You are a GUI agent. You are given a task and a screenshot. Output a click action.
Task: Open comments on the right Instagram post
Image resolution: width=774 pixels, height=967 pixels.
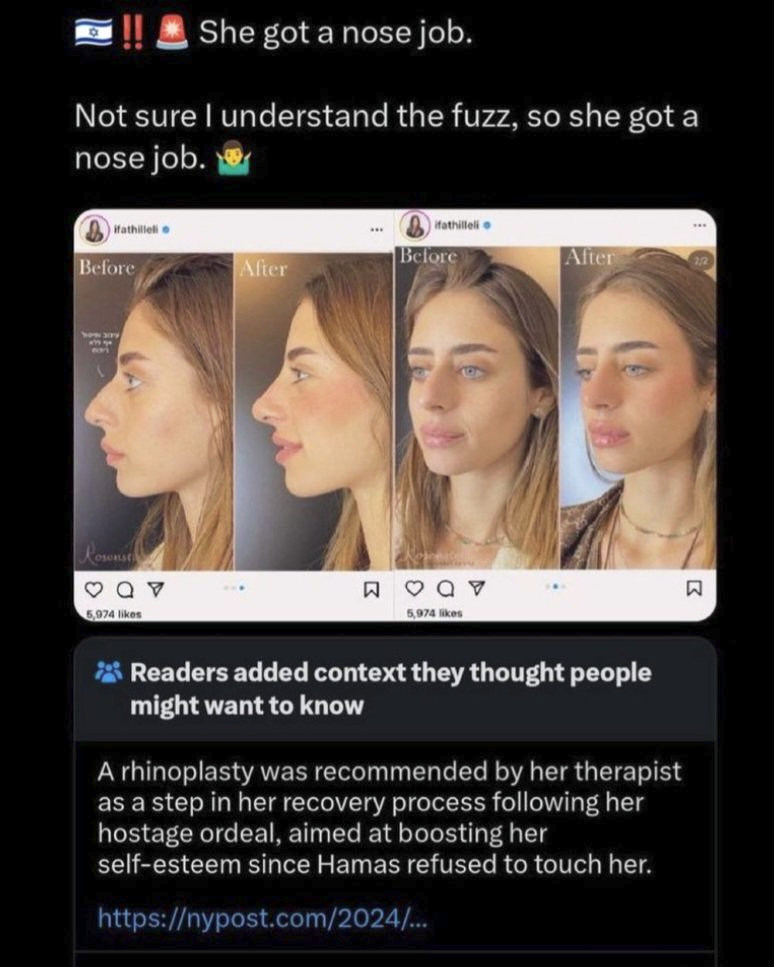coord(445,590)
